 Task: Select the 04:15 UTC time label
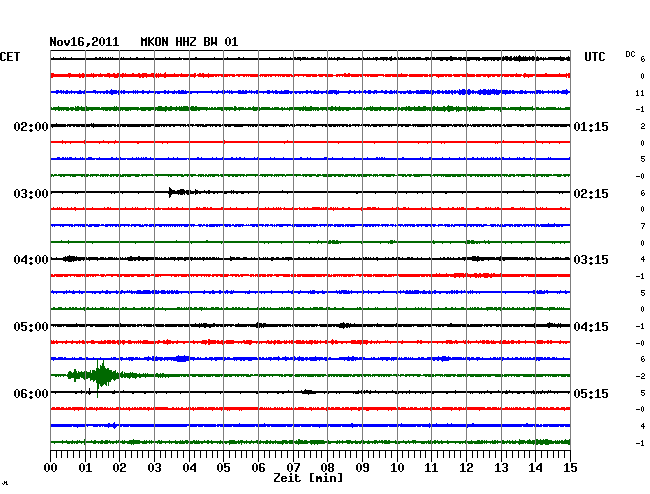point(591,327)
